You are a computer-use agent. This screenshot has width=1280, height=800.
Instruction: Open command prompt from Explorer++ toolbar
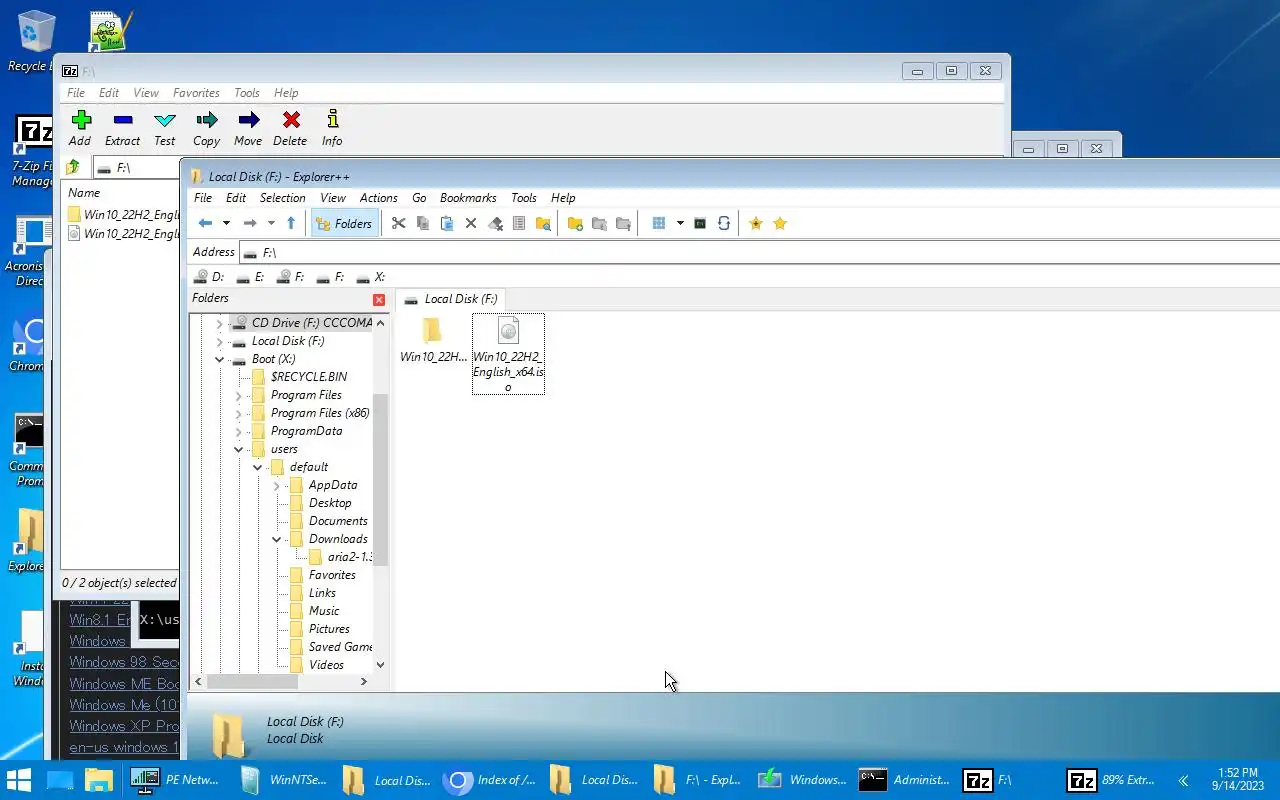pos(700,223)
